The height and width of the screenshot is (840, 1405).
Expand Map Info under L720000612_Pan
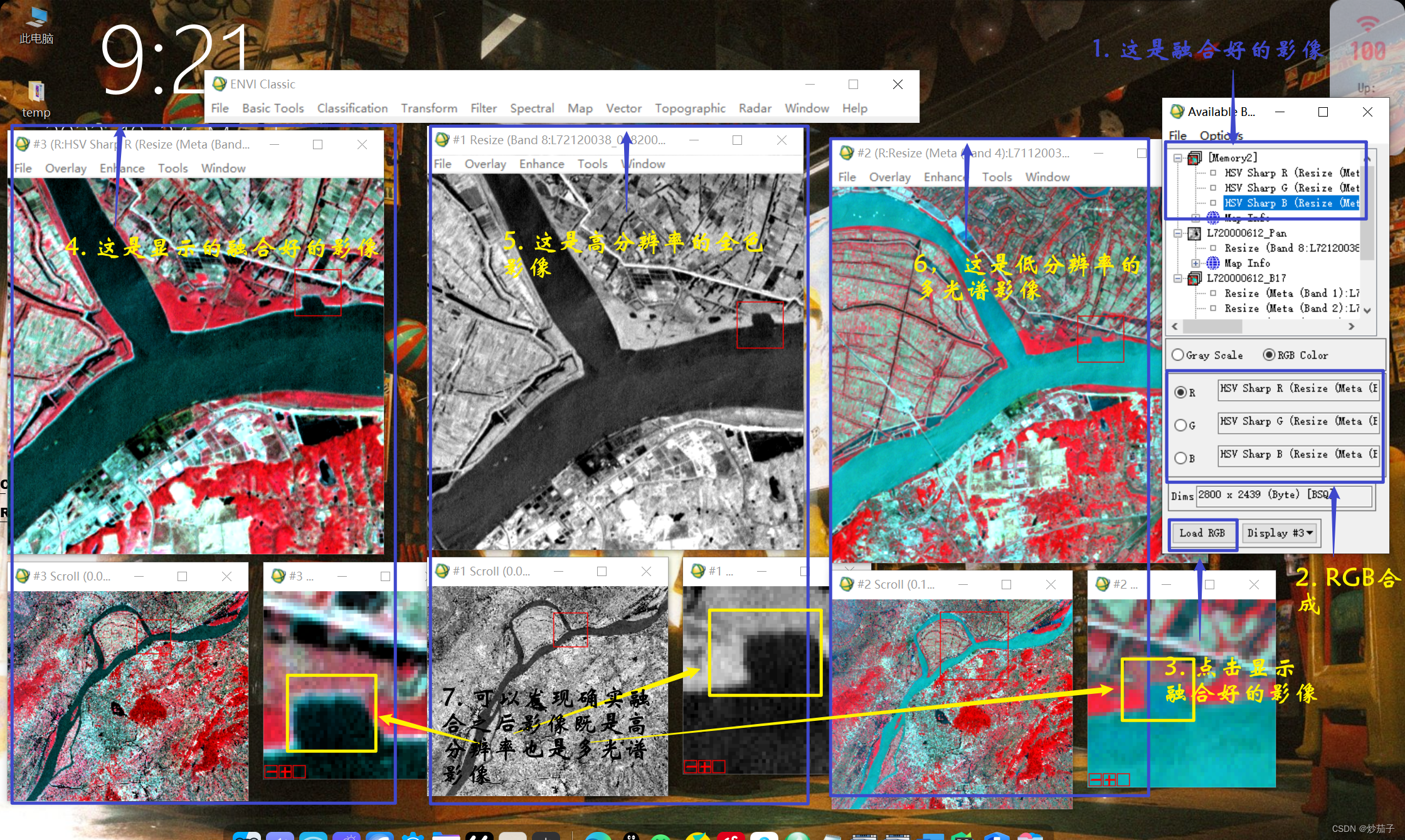click(1196, 263)
